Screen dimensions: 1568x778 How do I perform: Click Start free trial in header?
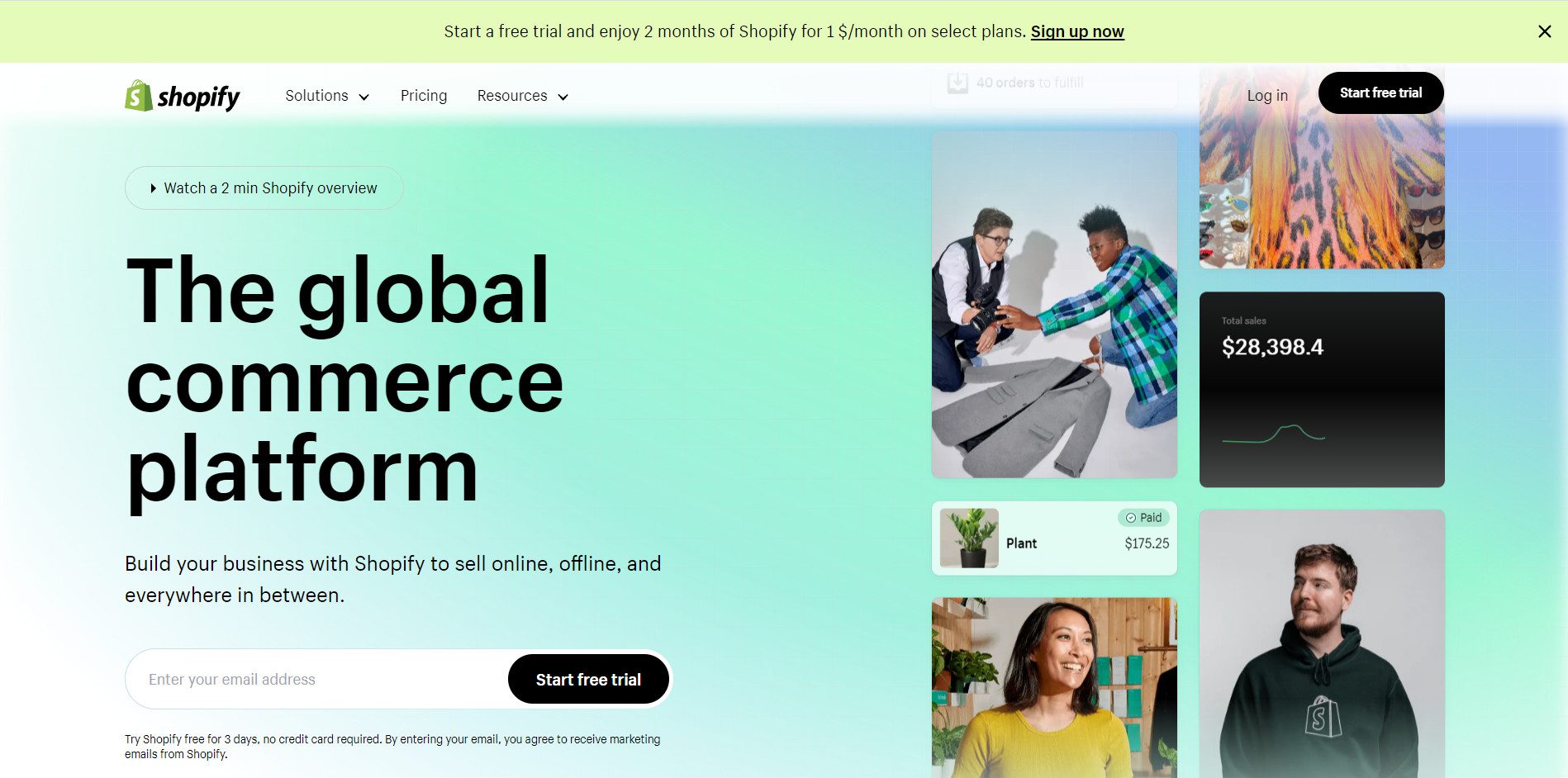point(1380,93)
